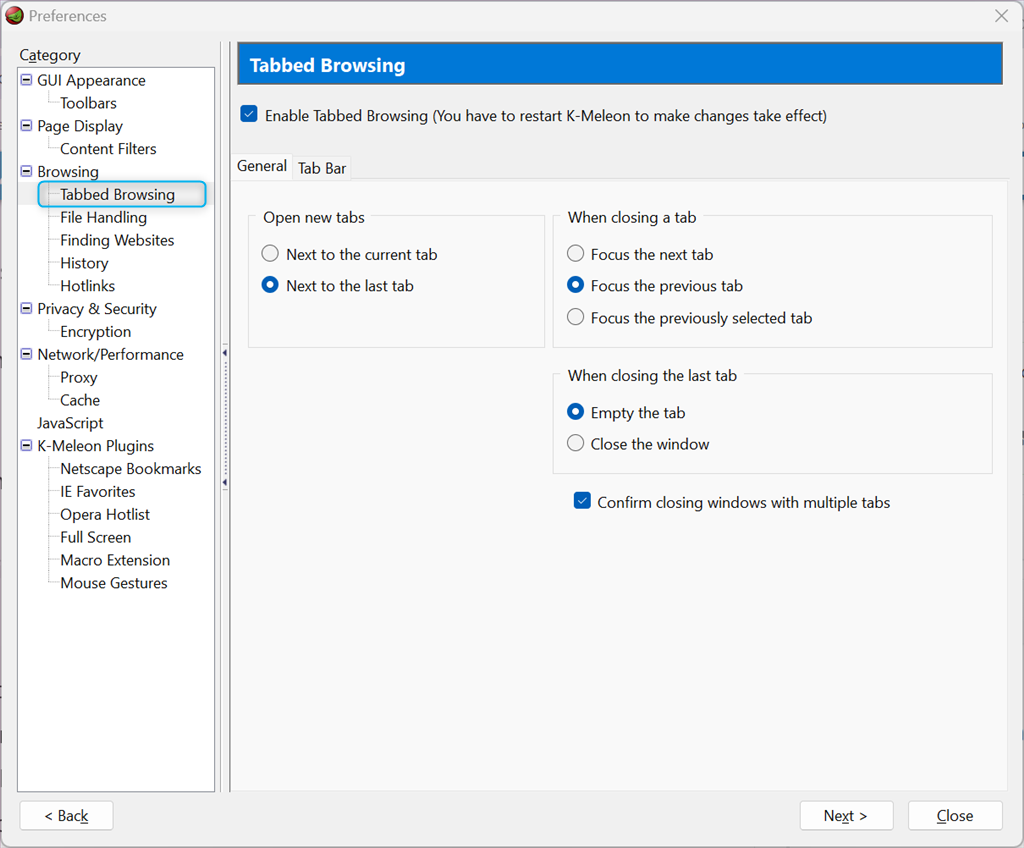
Task: Open the History preferences page
Action: (84, 263)
